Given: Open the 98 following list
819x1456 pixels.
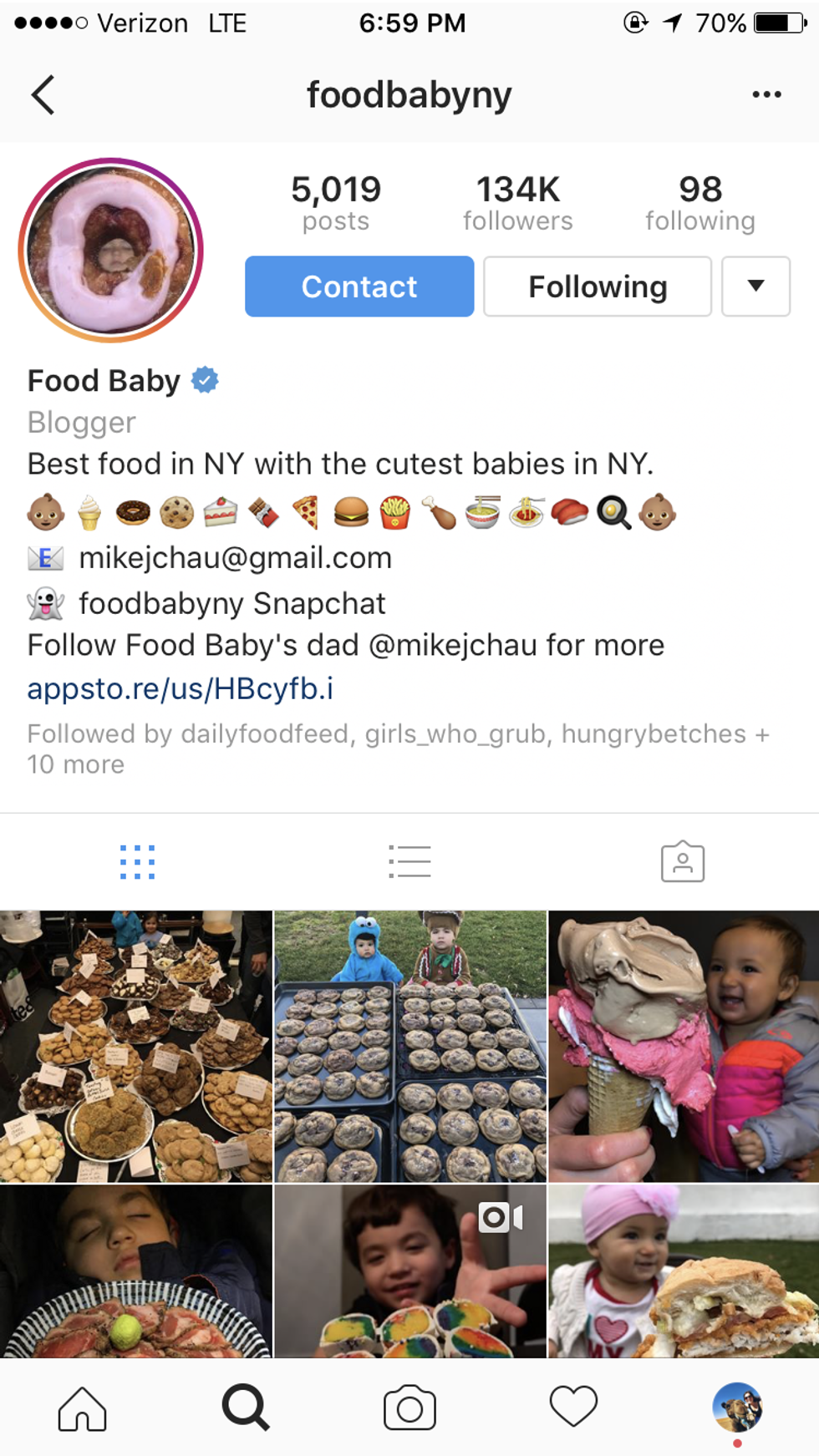Looking at the screenshot, I should (700, 203).
